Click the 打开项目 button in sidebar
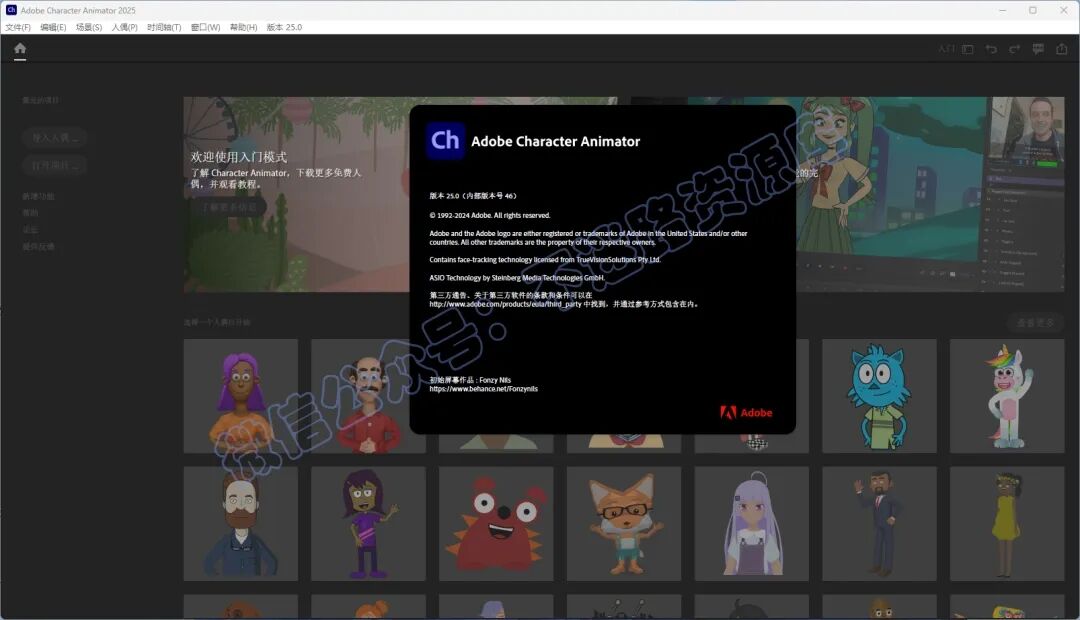The image size is (1080, 620). tap(54, 165)
